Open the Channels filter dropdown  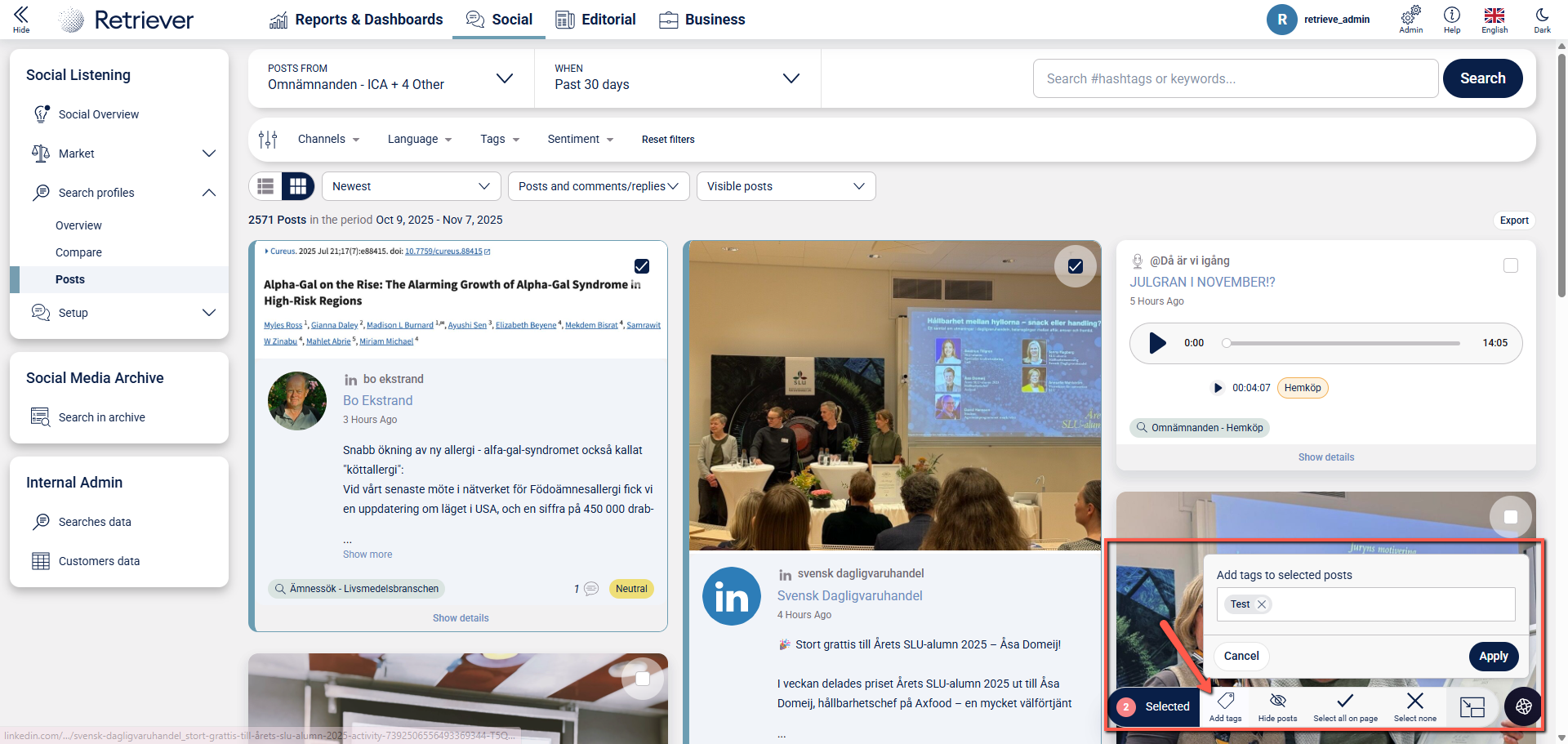328,140
